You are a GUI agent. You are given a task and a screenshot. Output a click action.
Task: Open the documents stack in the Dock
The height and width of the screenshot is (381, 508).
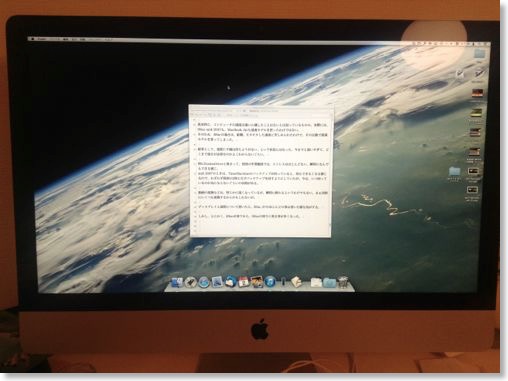(316, 283)
